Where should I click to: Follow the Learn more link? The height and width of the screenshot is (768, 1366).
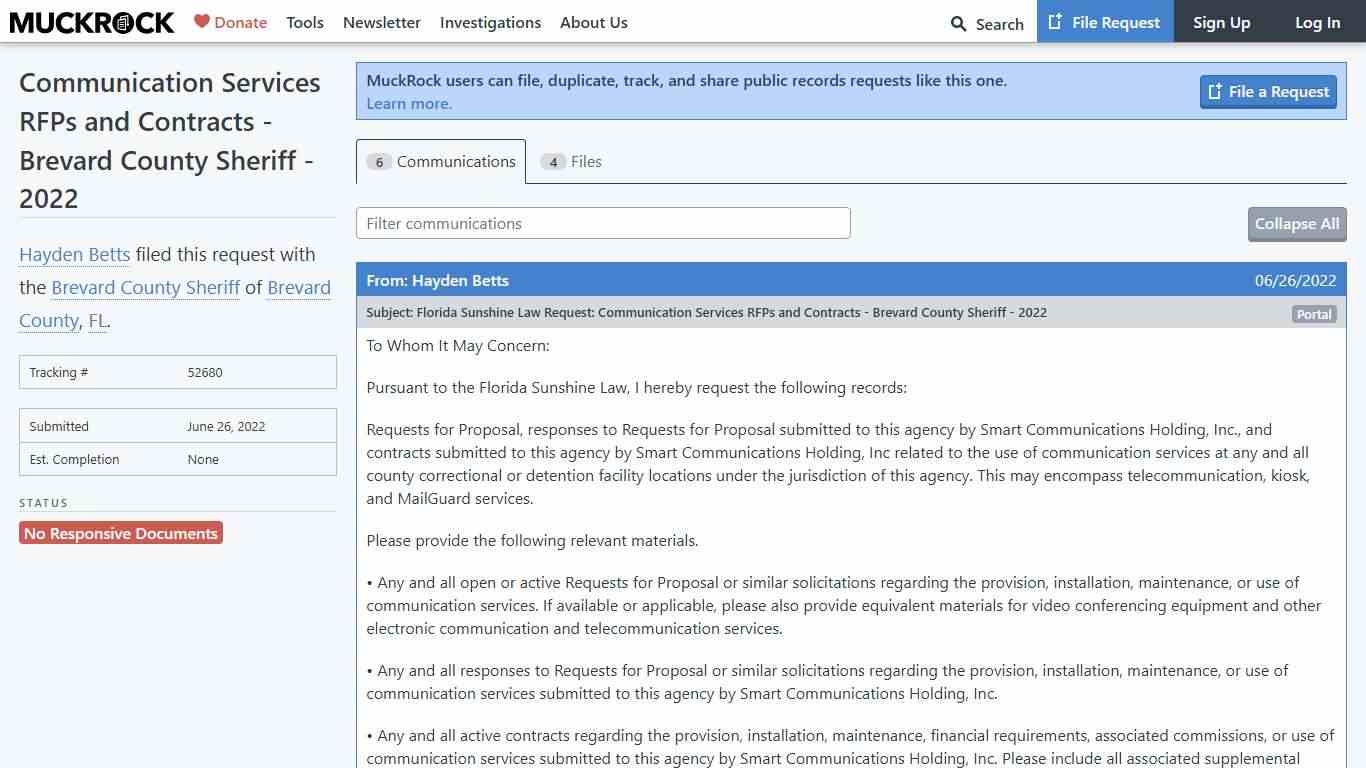(409, 104)
